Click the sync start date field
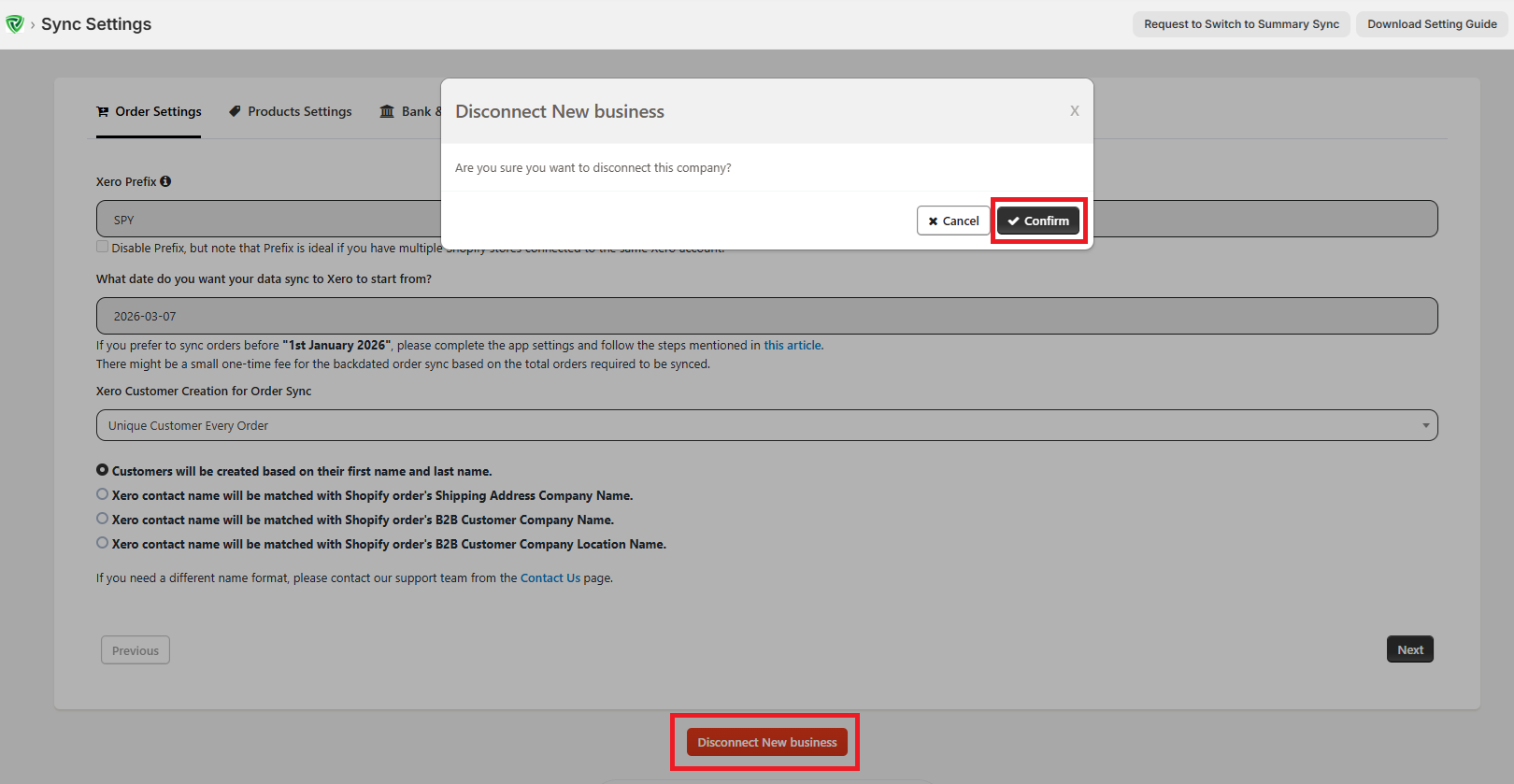The height and width of the screenshot is (784, 1514). click(x=766, y=316)
